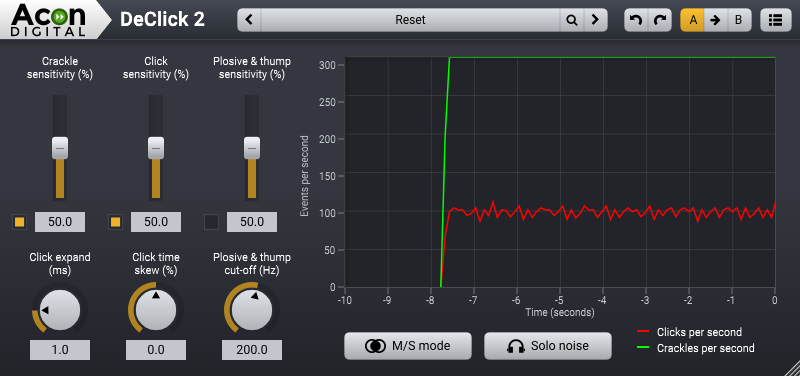Select the A settings slot

coord(692,20)
